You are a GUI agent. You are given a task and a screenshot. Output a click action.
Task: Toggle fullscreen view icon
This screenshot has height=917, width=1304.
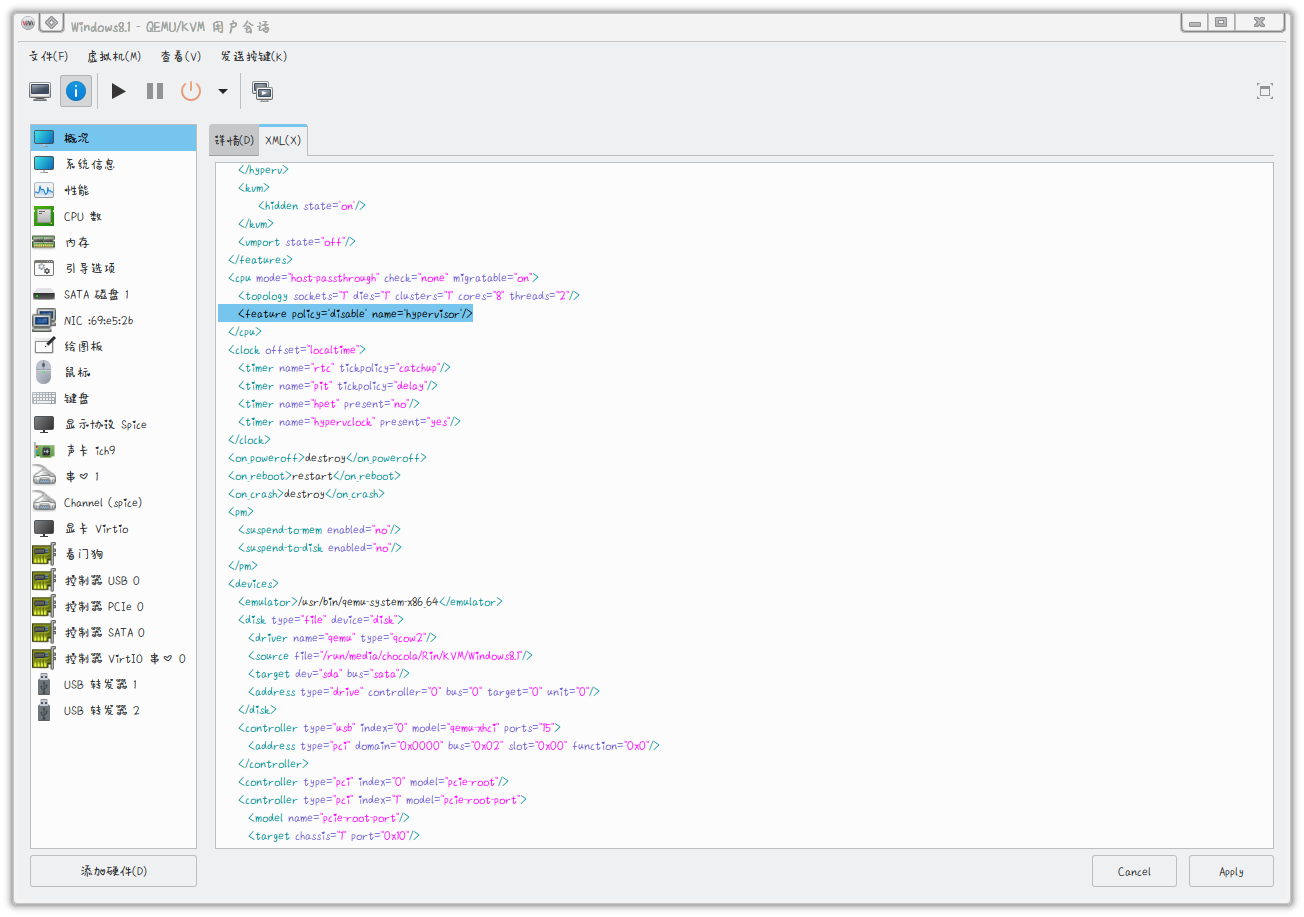[1265, 92]
